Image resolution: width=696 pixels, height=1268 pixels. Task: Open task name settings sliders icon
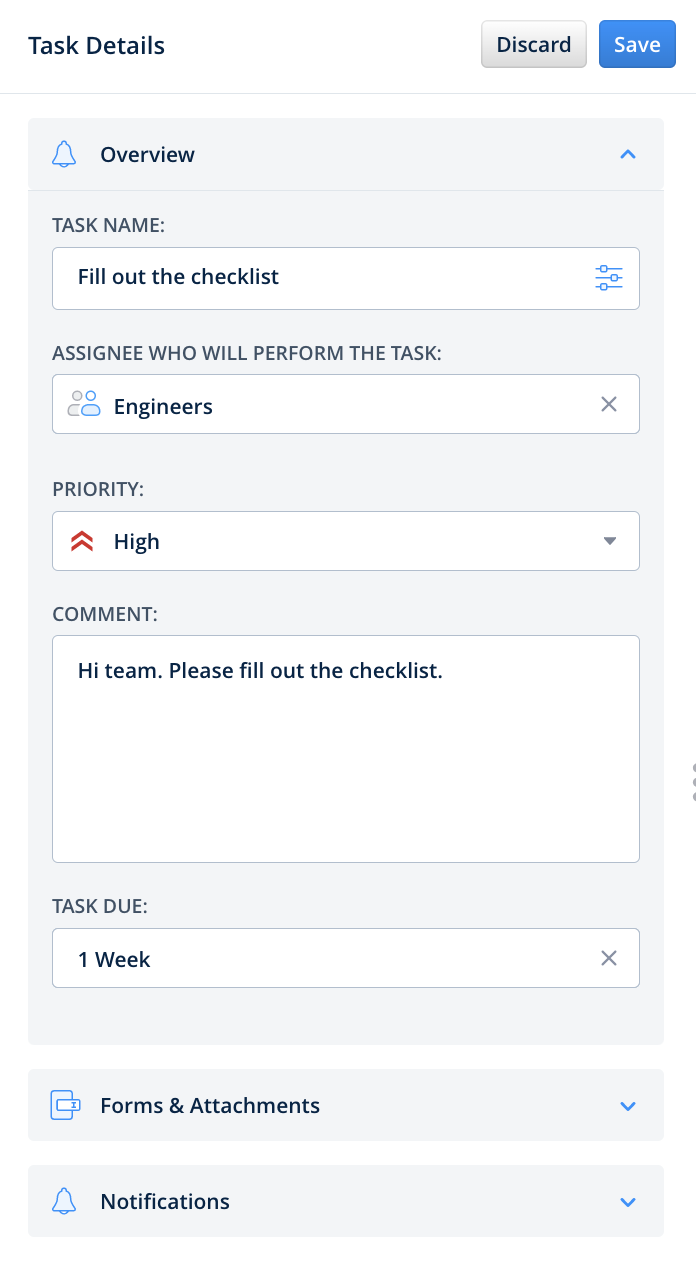(608, 278)
